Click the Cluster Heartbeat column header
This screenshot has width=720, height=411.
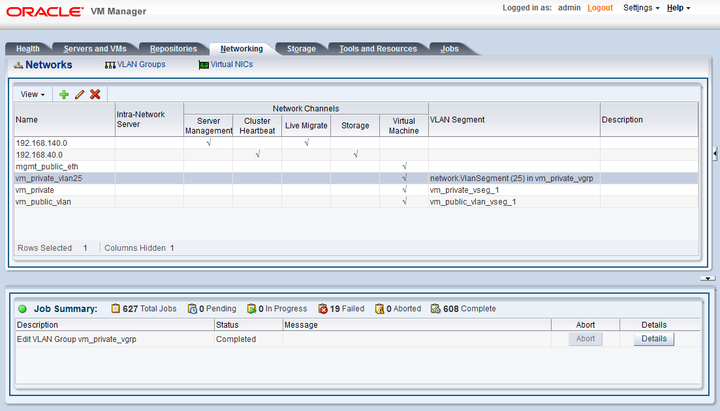pyautogui.click(x=257, y=125)
